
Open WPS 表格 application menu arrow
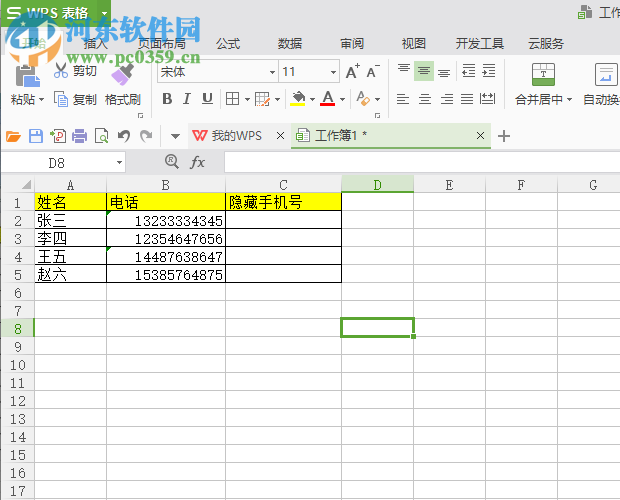point(104,13)
